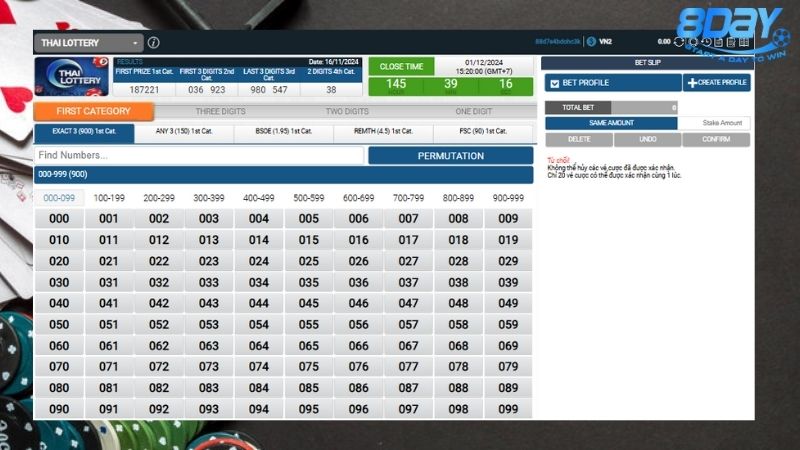800x450 pixels.
Task: Open the THAI LOTTERY game dropdown
Action: point(89,43)
